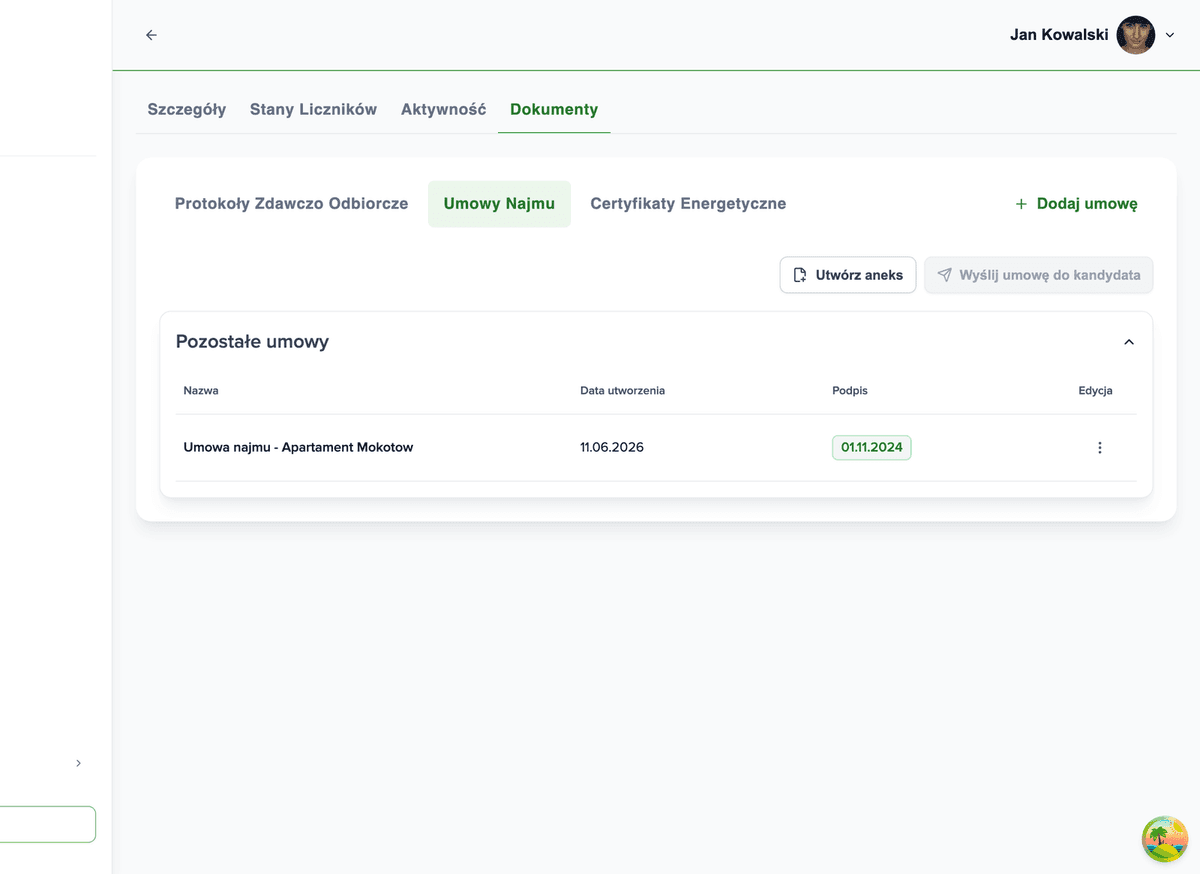Image resolution: width=1200 pixels, height=874 pixels.
Task: Click the Jan Kowalski name label
Action: [1059, 35]
